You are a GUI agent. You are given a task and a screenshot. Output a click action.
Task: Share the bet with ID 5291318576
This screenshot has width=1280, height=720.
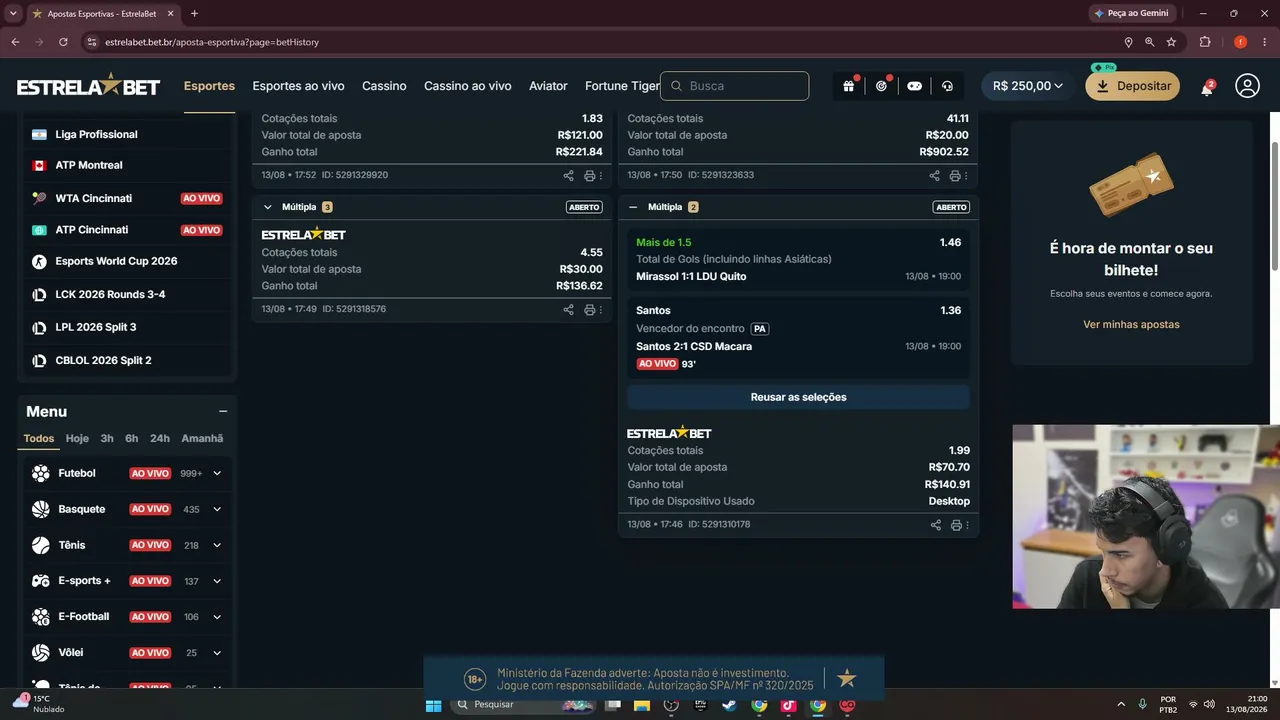click(x=568, y=309)
